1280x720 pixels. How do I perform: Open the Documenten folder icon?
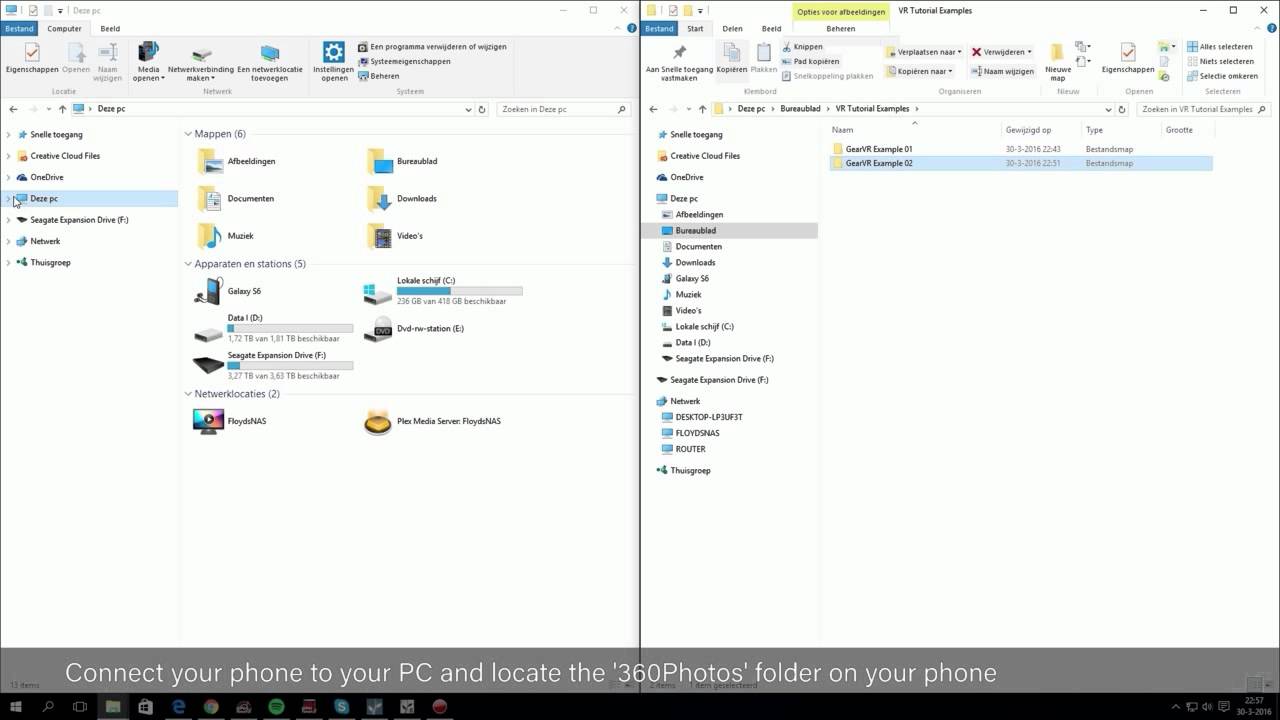click(x=209, y=198)
